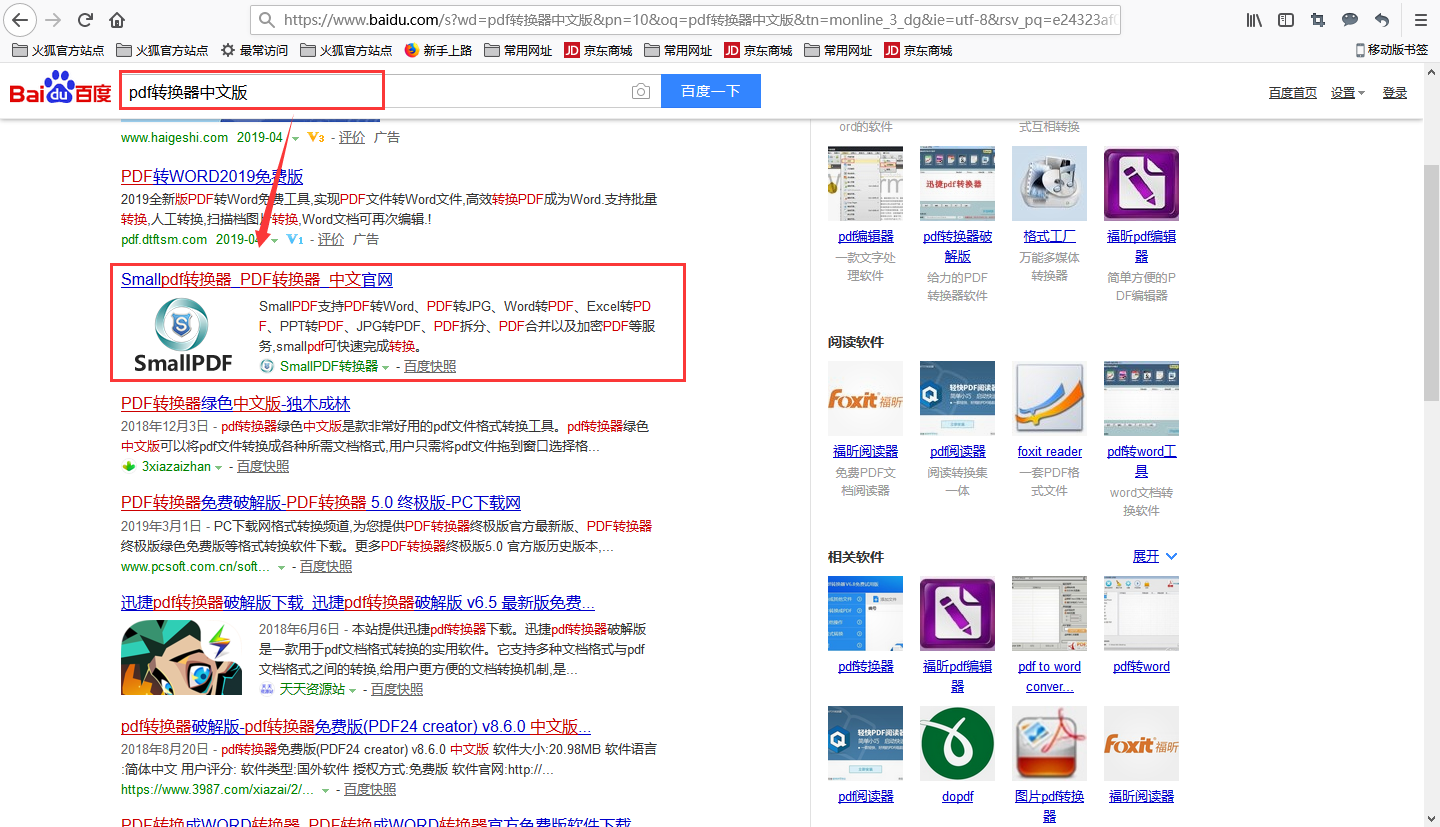
Task: Open PDF转换器绿色中文版-独木成林 result
Action: 236,403
